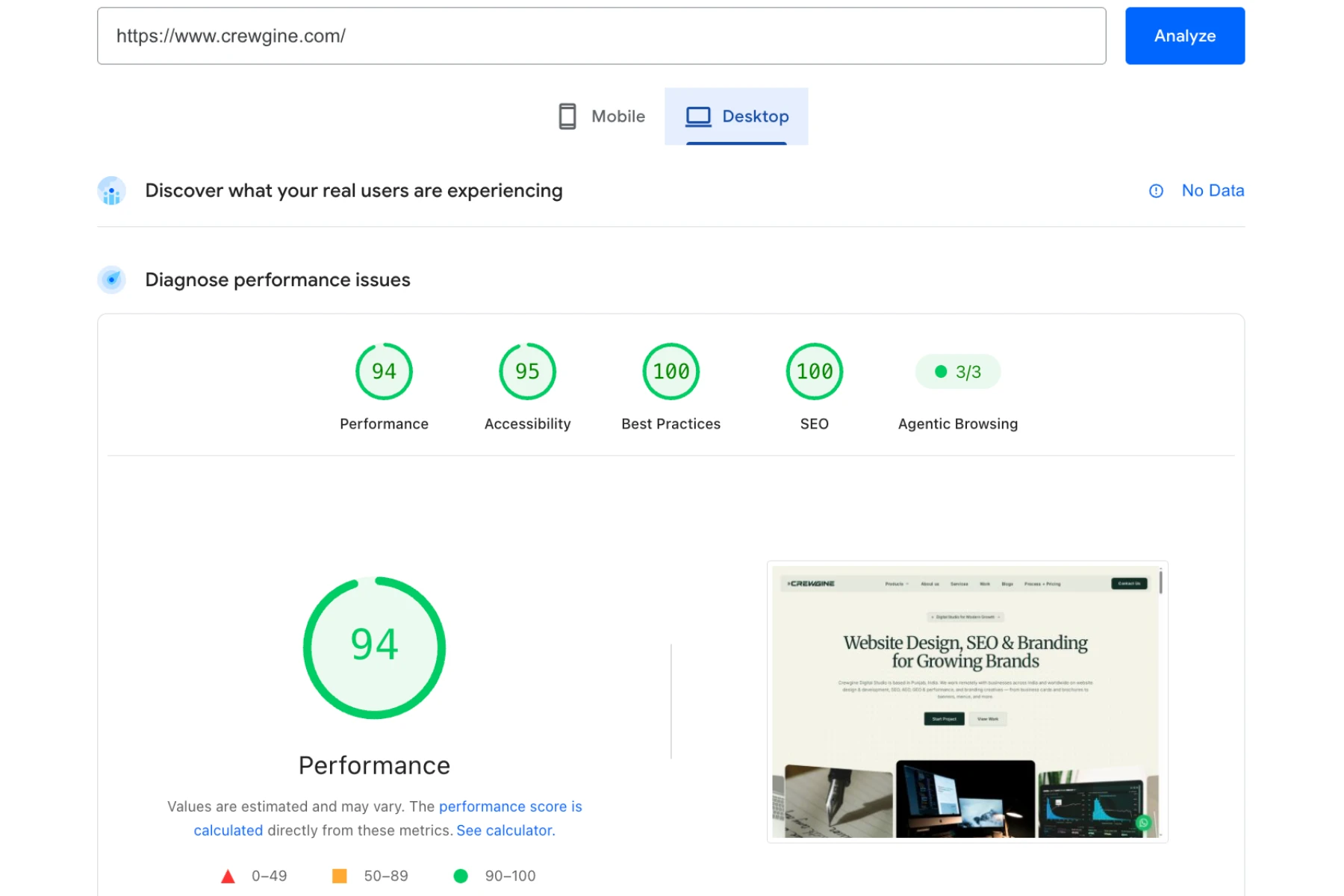Viewport: 1344px width, 896px height.
Task: Click the URL input field
Action: click(601, 36)
